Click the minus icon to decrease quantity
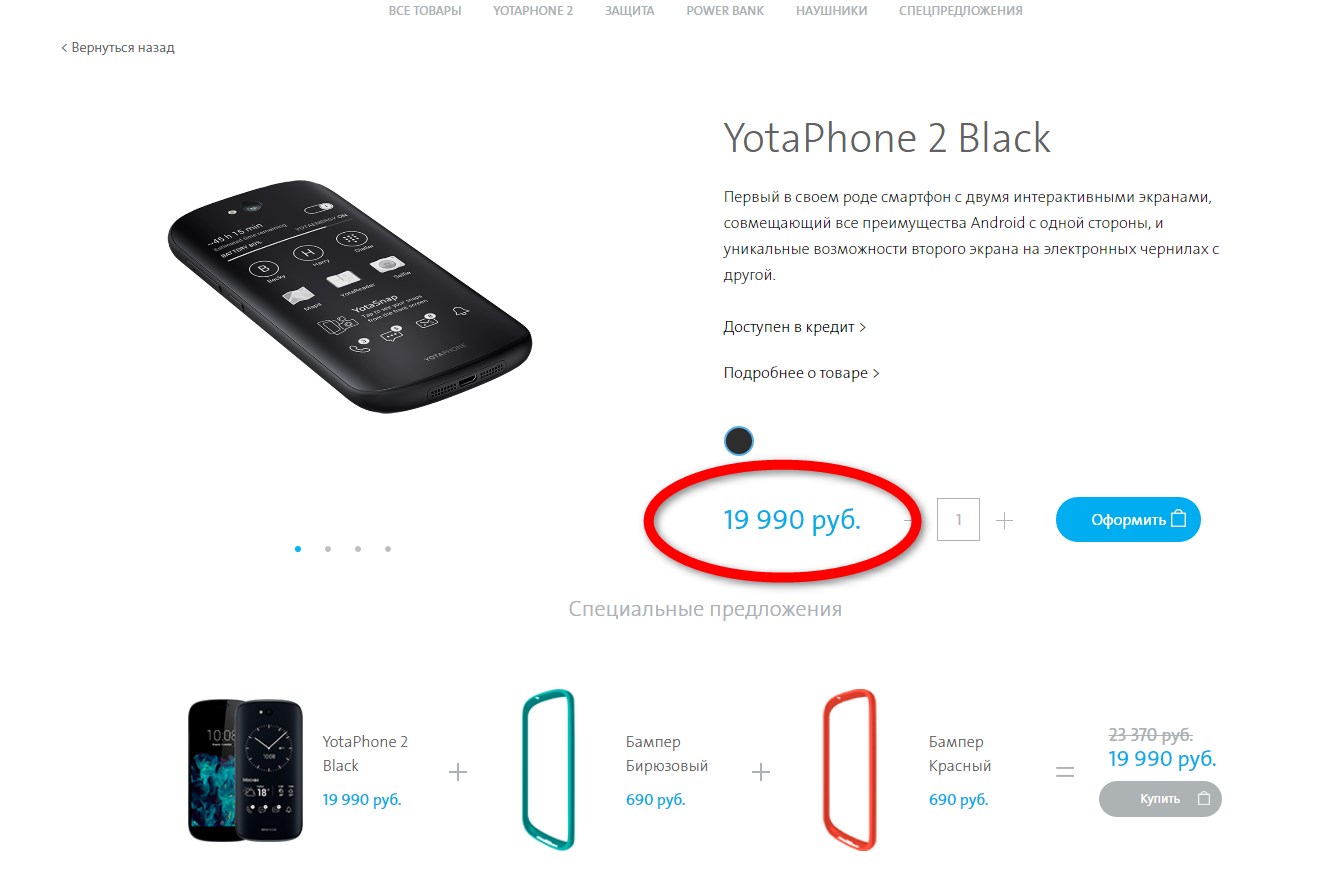The height and width of the screenshot is (891, 1318). point(910,520)
